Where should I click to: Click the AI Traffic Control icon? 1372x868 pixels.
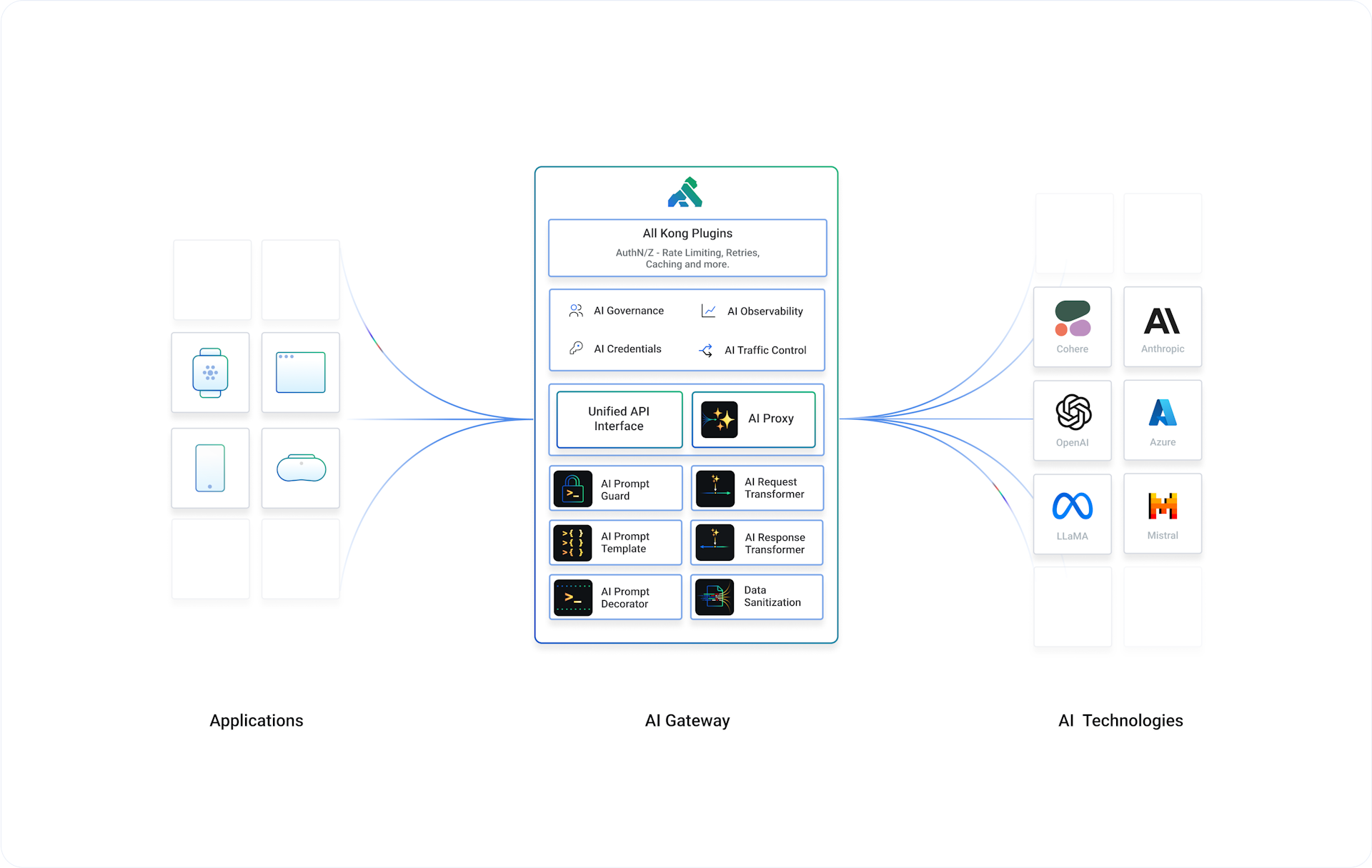click(x=705, y=350)
